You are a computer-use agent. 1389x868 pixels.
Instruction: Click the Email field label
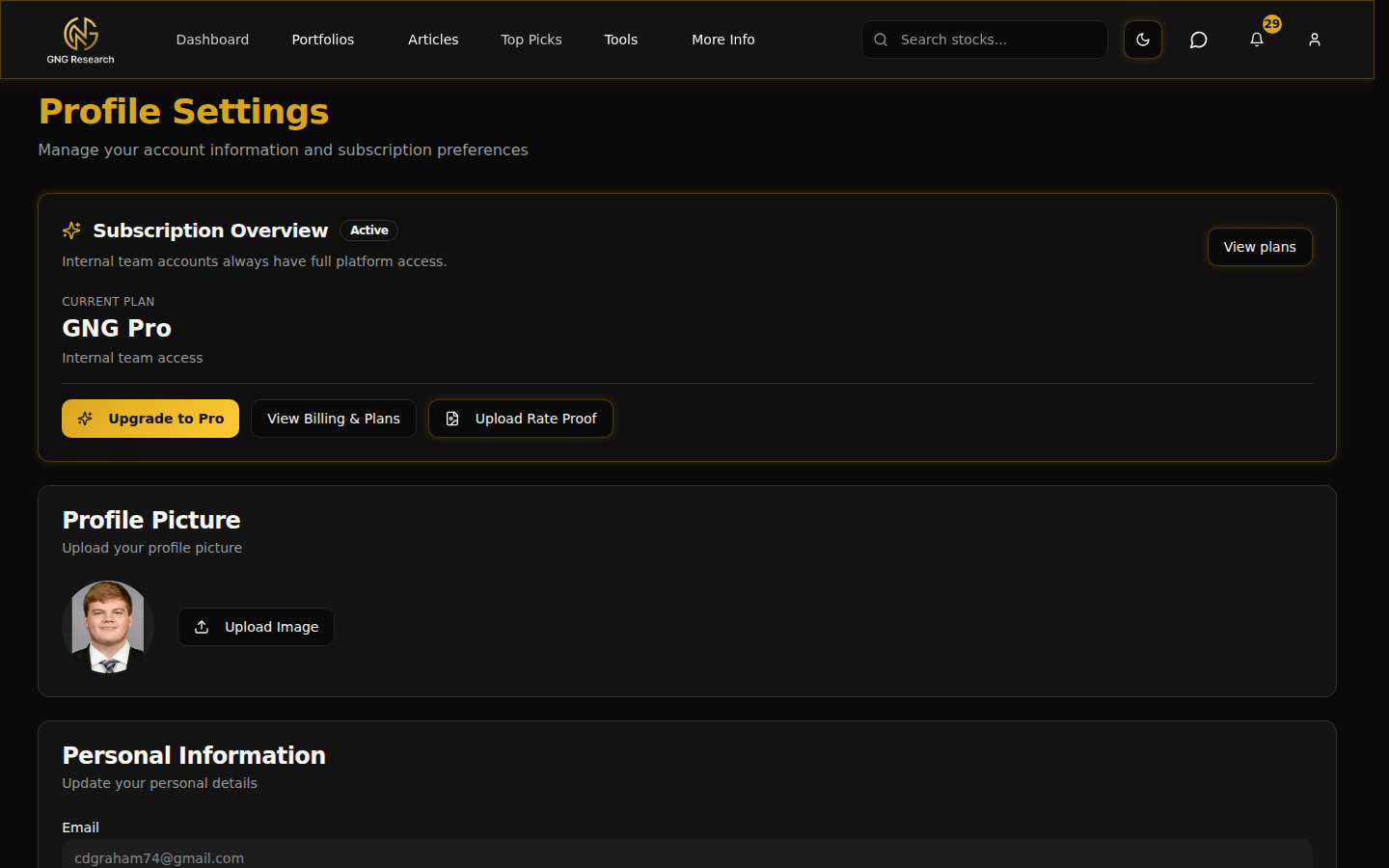[80, 827]
